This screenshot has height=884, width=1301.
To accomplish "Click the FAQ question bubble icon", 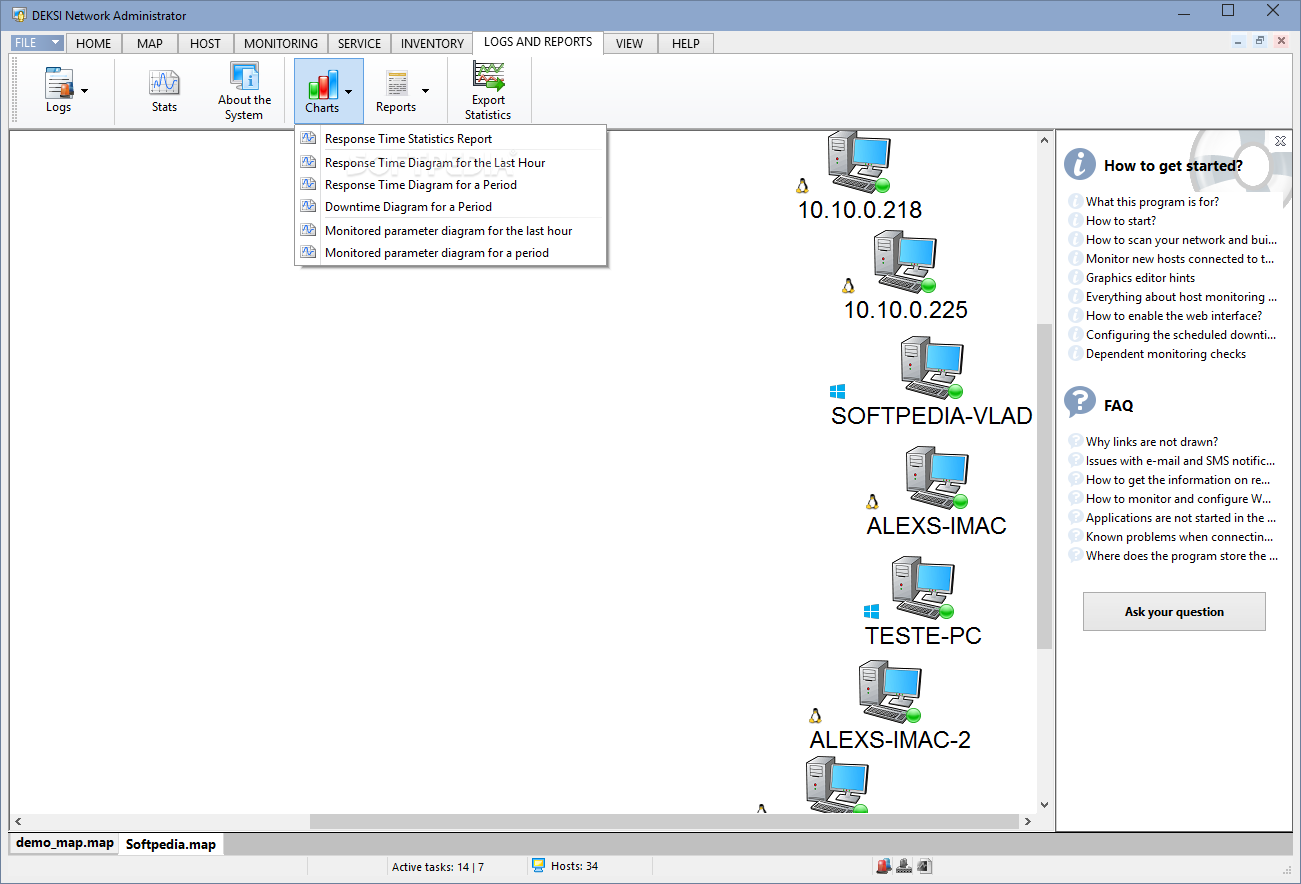I will tap(1080, 402).
